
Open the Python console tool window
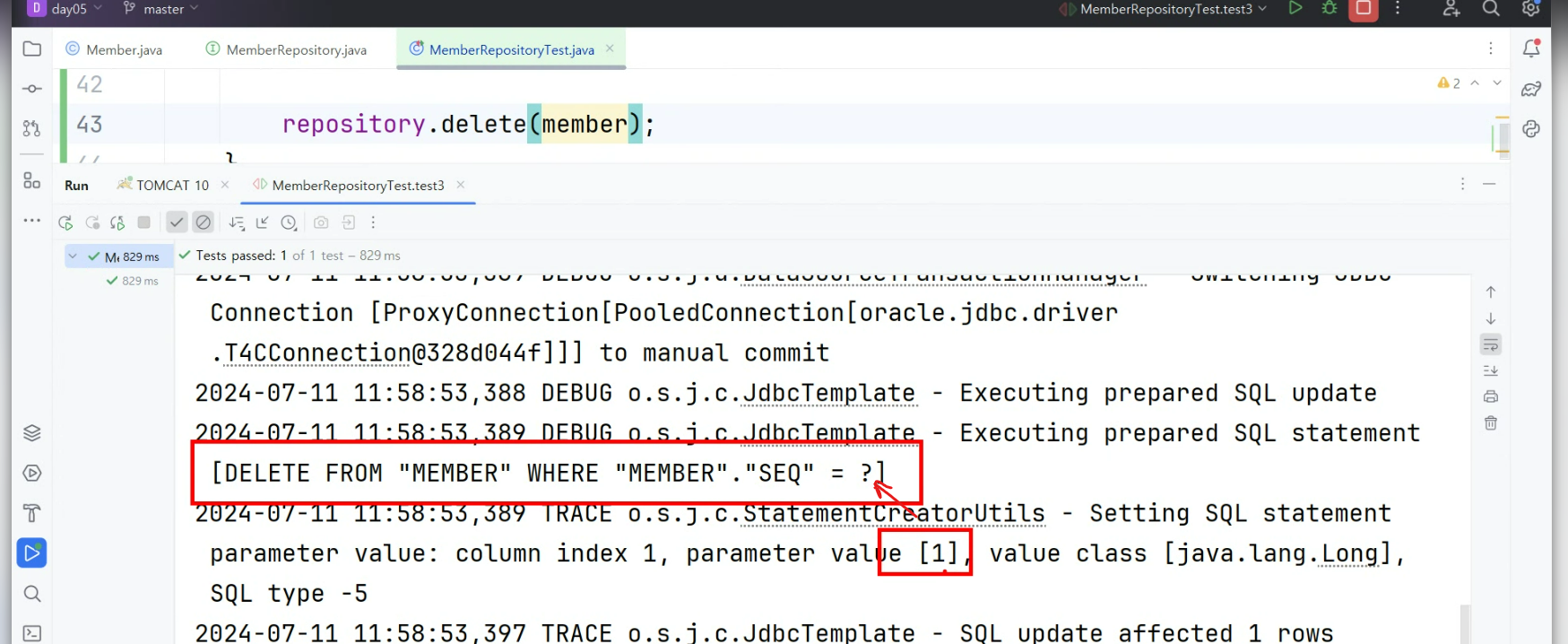click(x=1531, y=128)
